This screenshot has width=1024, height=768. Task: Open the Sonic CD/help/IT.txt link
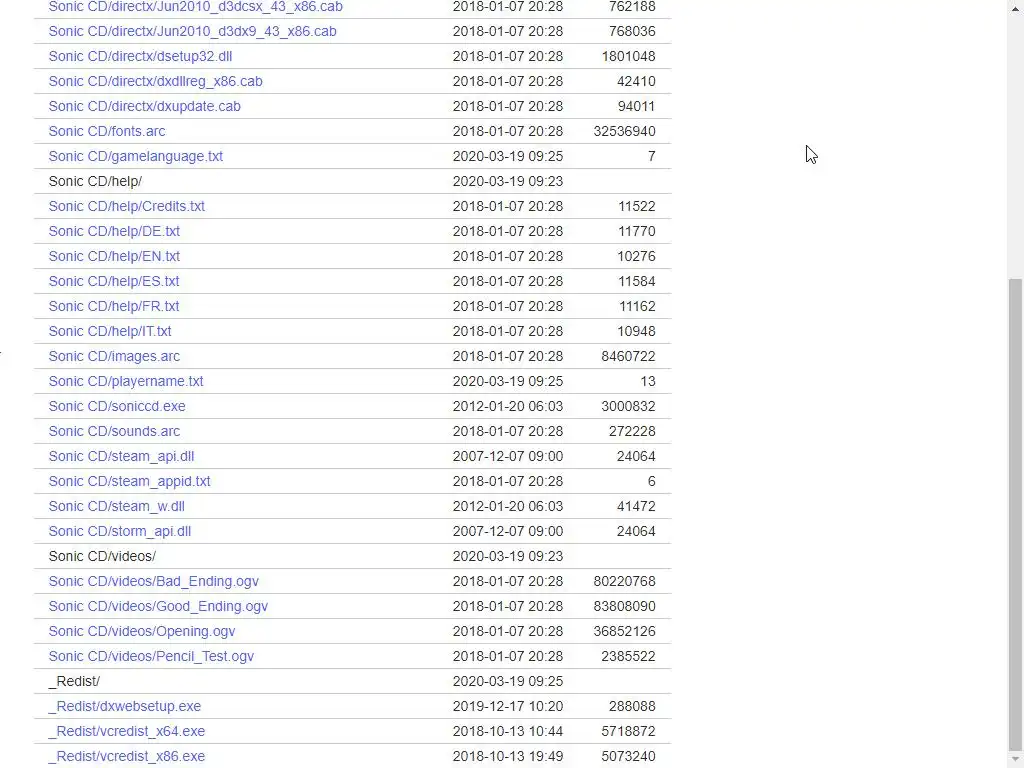tap(110, 331)
